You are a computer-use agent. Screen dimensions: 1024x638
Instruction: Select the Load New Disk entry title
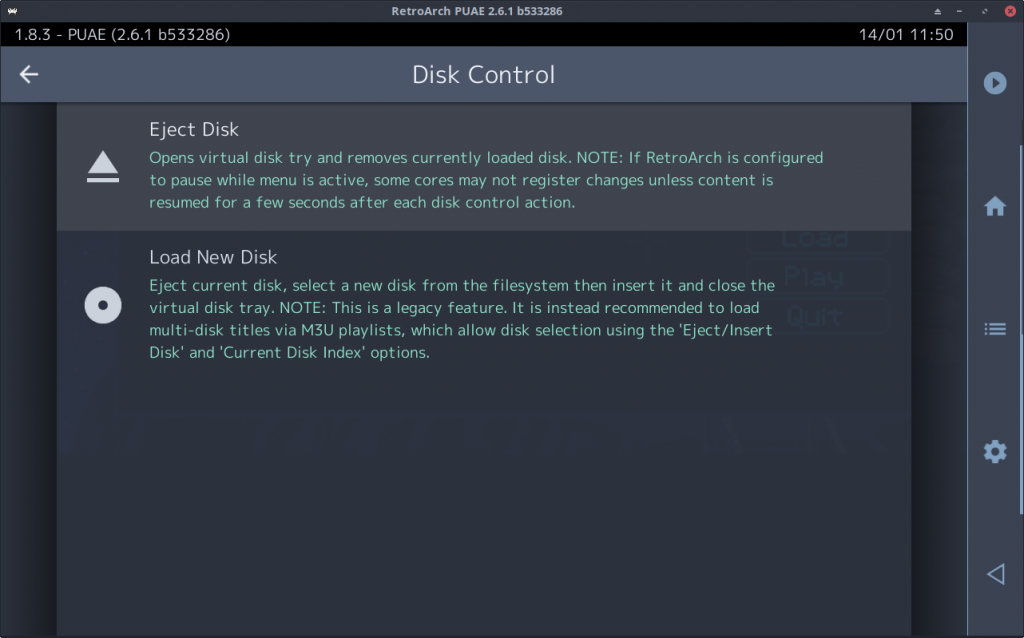[213, 257]
